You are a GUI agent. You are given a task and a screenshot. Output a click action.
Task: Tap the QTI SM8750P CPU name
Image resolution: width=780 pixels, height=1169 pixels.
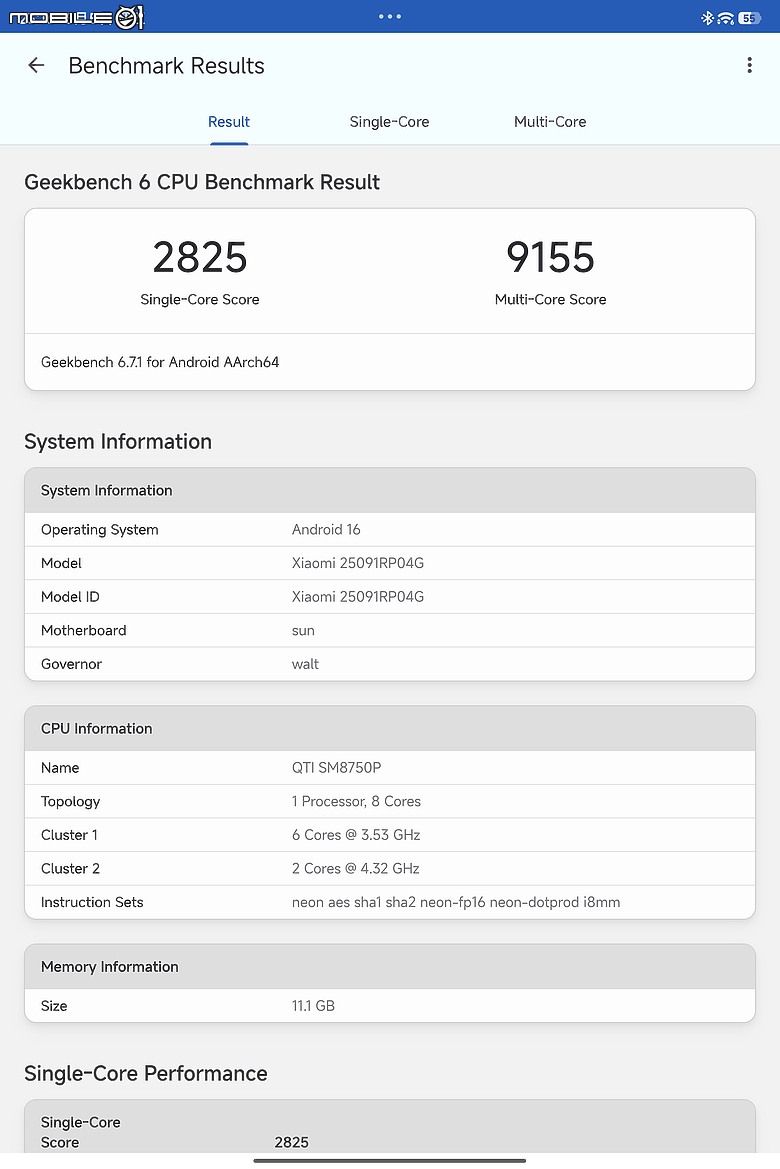[x=336, y=767]
